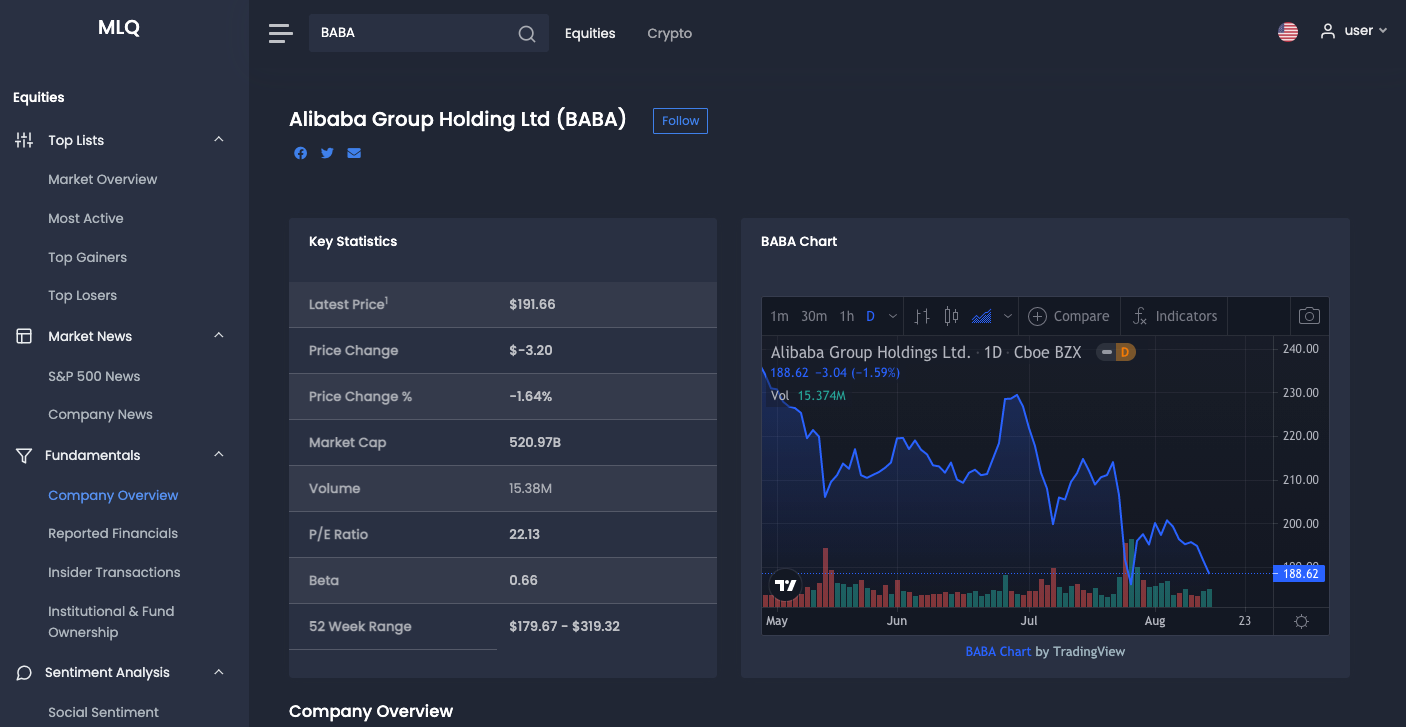
Task: Open Institutional & Fund Ownership
Action: (111, 621)
